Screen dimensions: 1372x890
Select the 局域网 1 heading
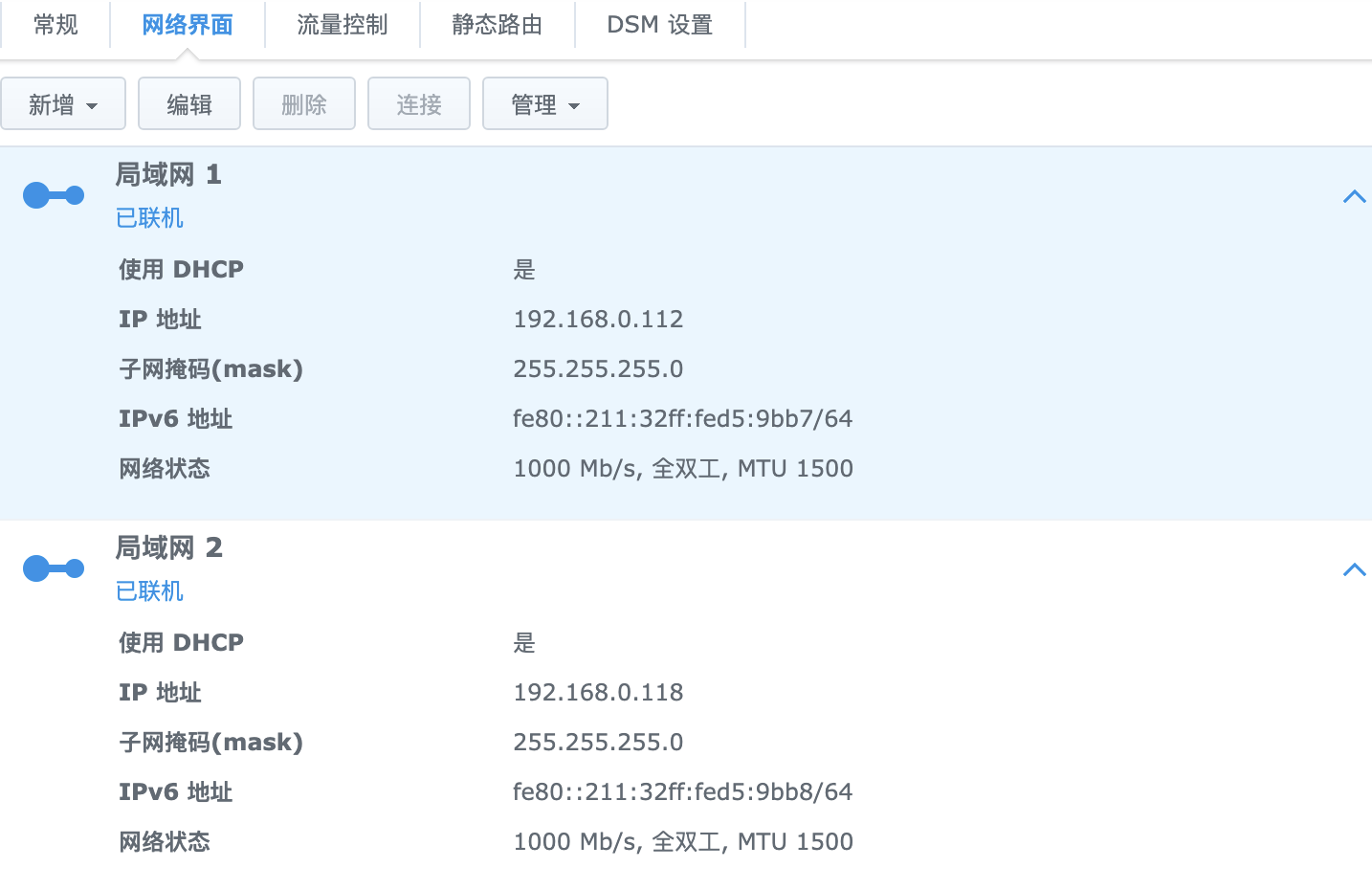pyautogui.click(x=168, y=174)
